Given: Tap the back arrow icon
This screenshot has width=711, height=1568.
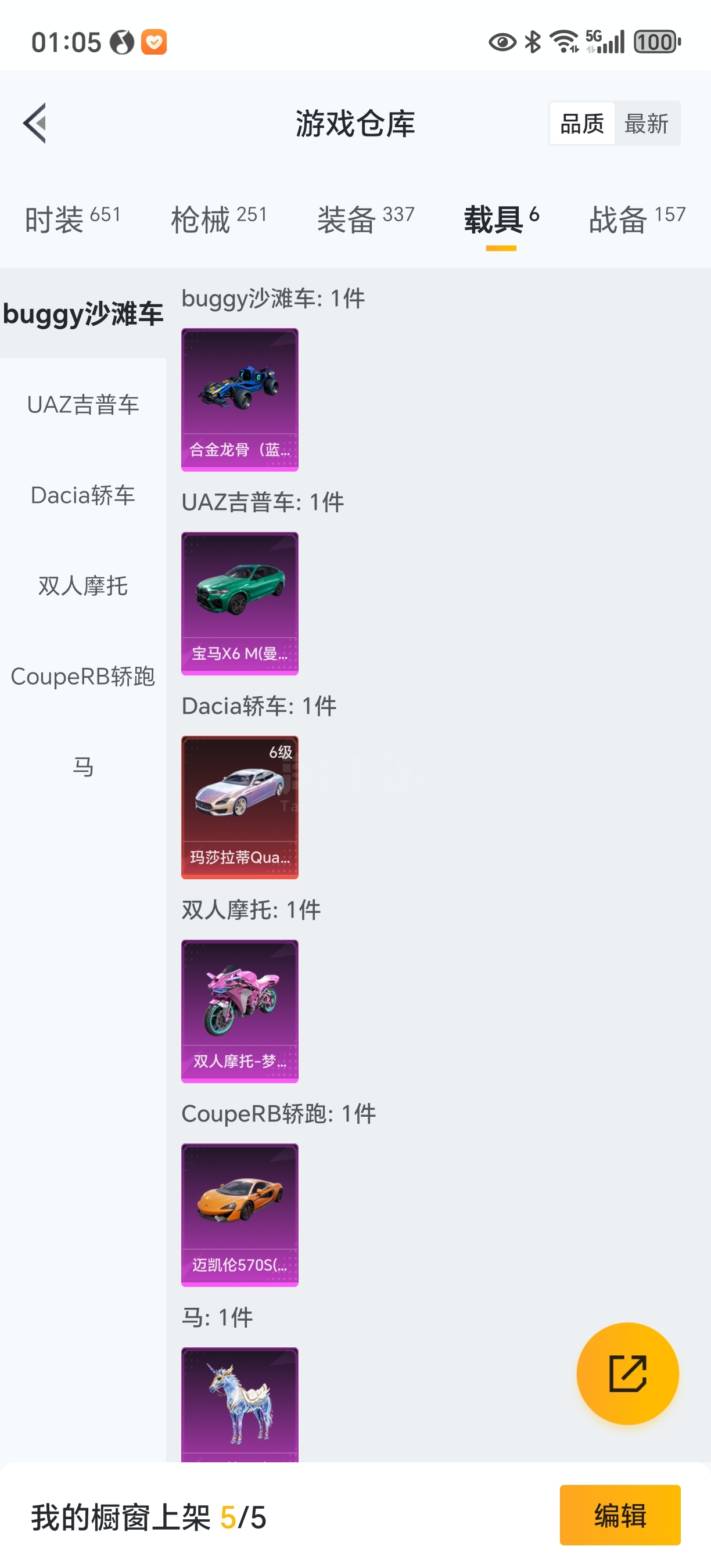Looking at the screenshot, I should [x=35, y=123].
